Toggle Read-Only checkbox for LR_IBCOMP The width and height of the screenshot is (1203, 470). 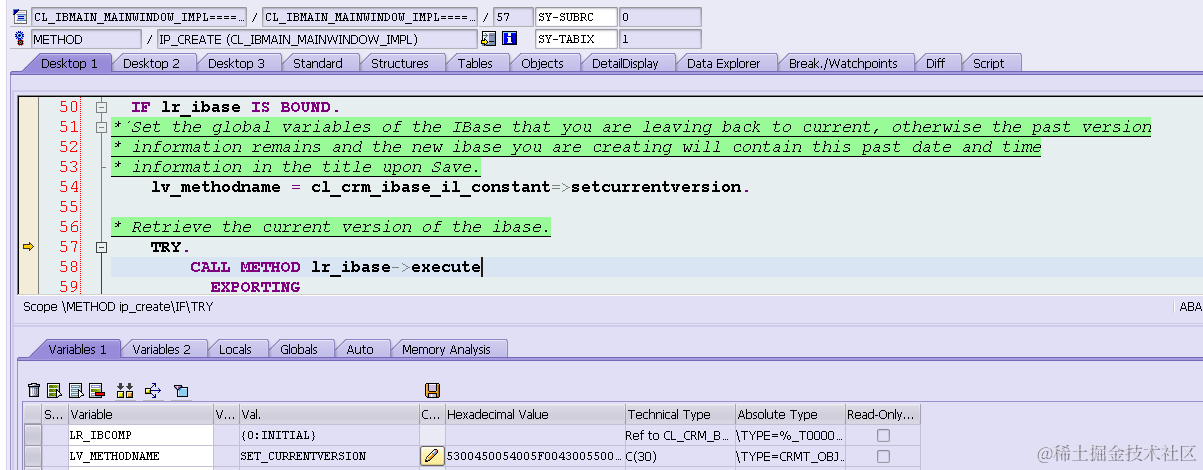pos(882,435)
